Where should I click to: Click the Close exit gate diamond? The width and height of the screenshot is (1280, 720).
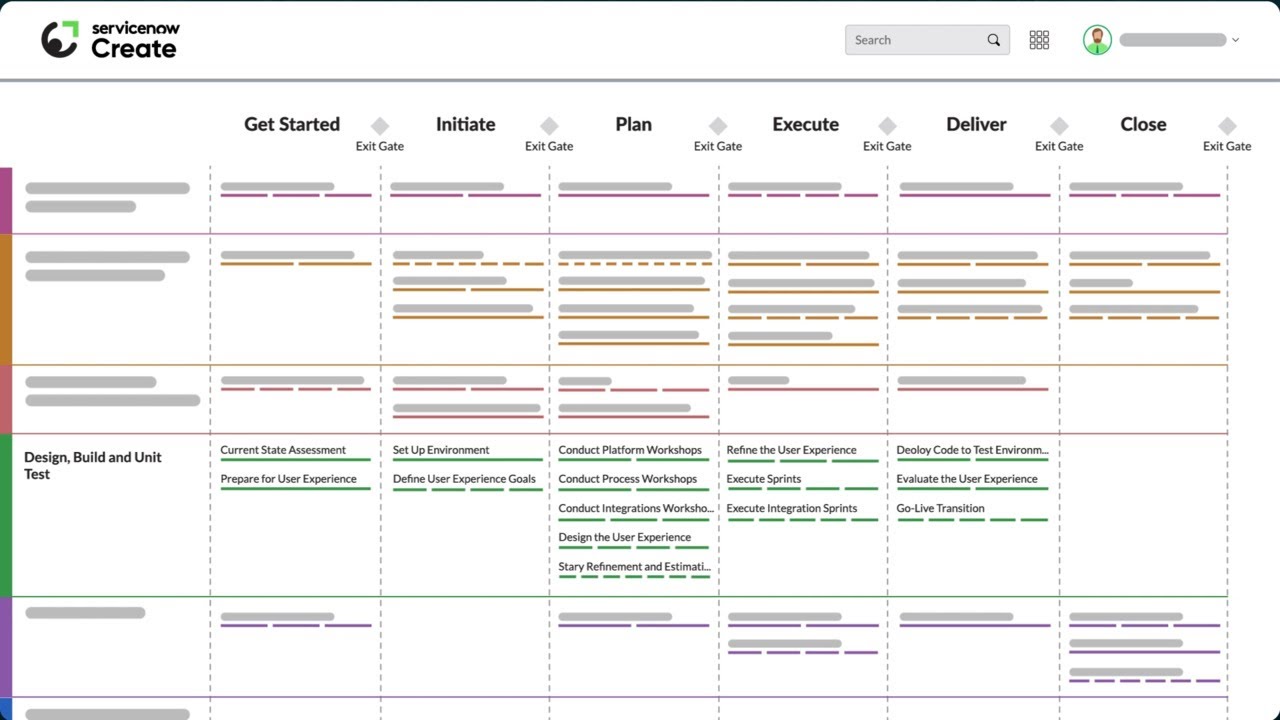click(1227, 126)
